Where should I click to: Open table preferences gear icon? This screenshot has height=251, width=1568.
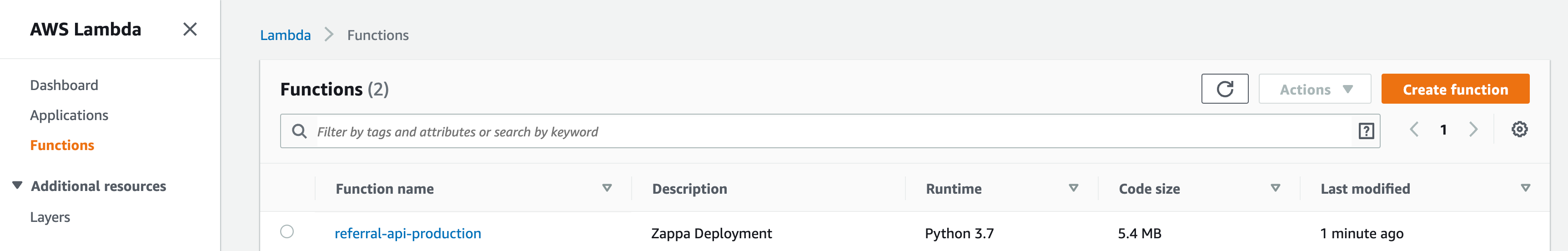(1519, 130)
